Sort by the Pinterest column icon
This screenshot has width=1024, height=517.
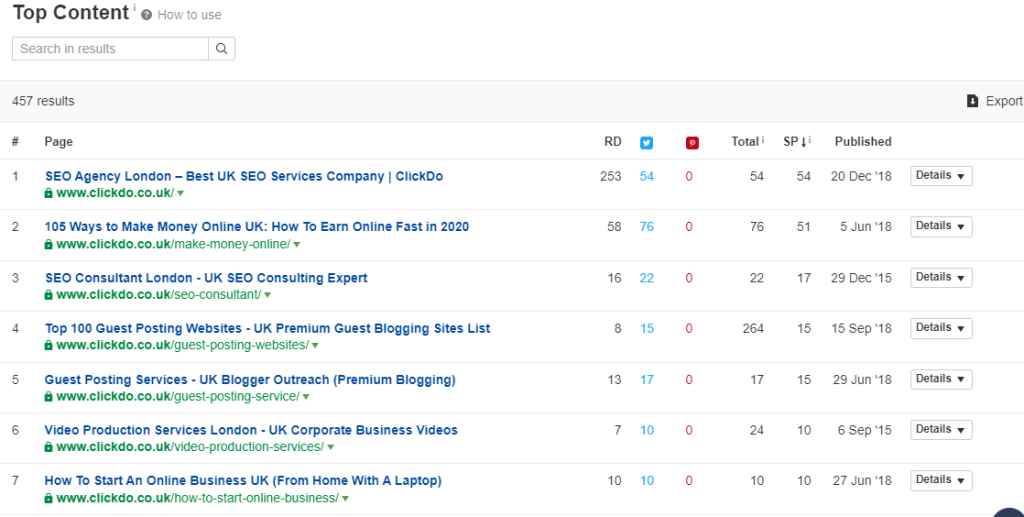[692, 143]
